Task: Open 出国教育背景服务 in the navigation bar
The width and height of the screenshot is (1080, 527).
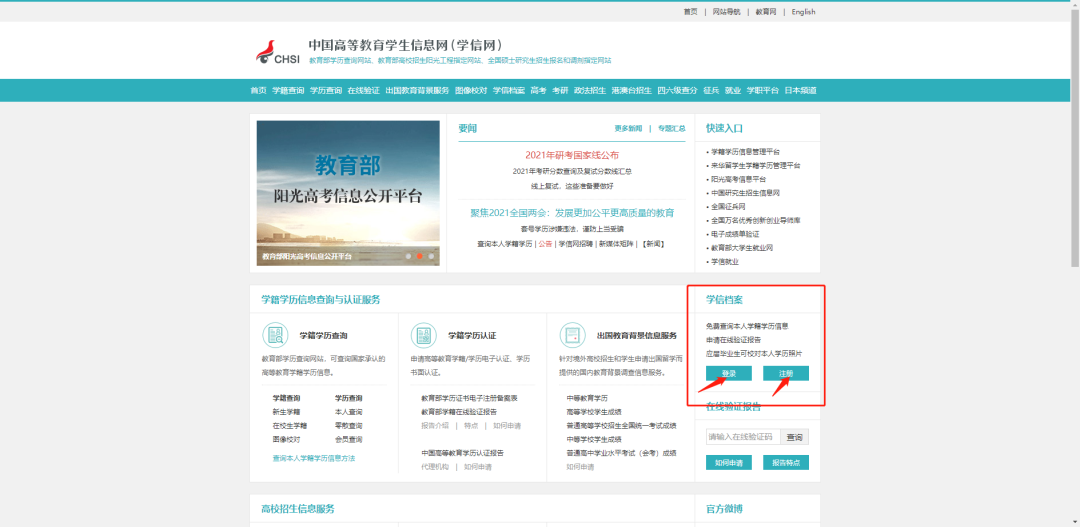Action: tap(417, 90)
